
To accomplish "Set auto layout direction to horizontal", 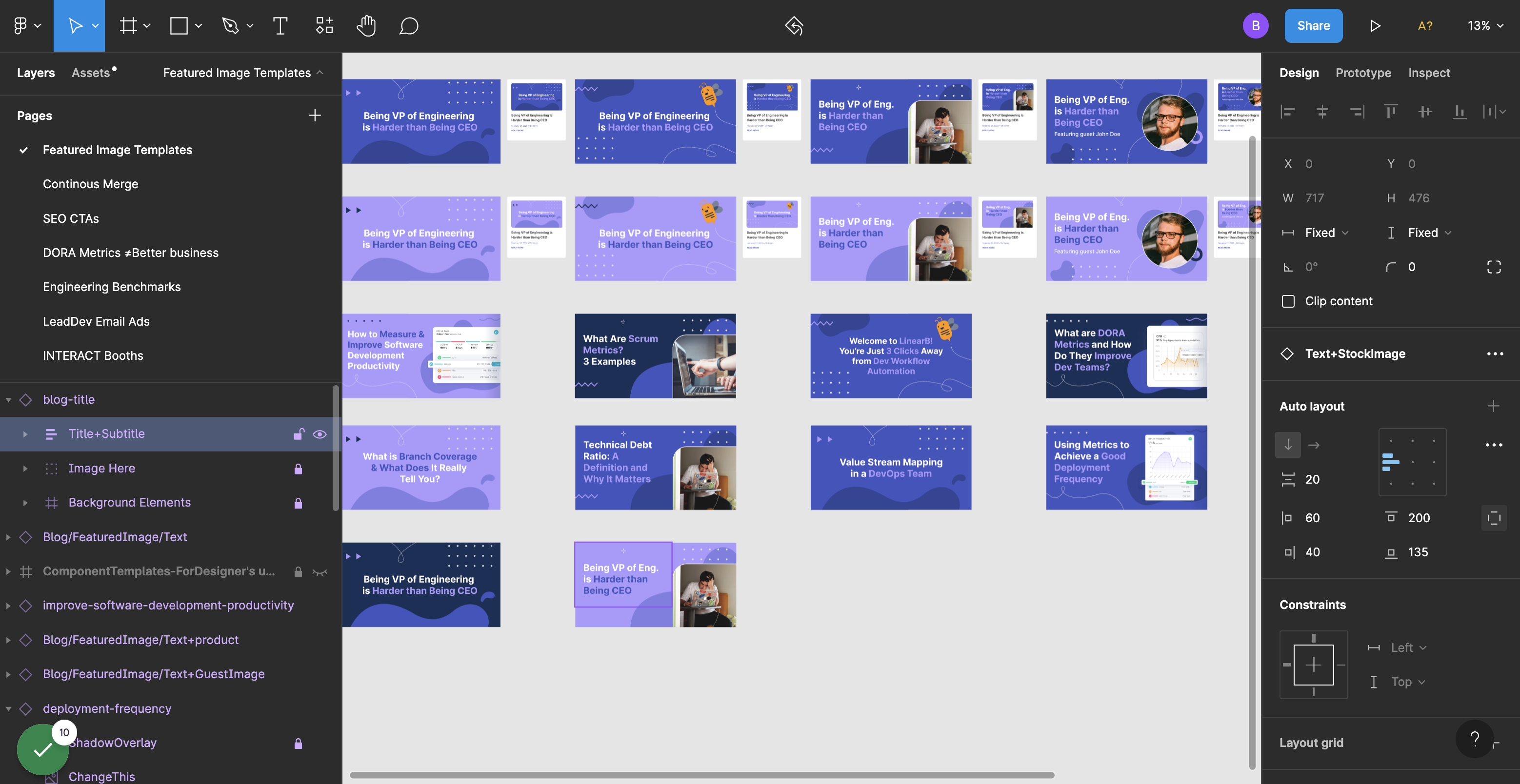I will point(1314,445).
